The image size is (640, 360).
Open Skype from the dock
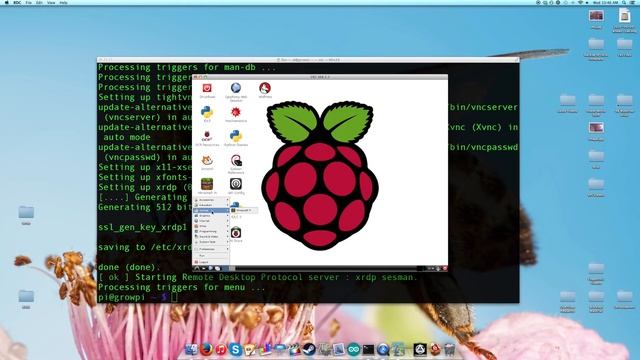coord(236,349)
